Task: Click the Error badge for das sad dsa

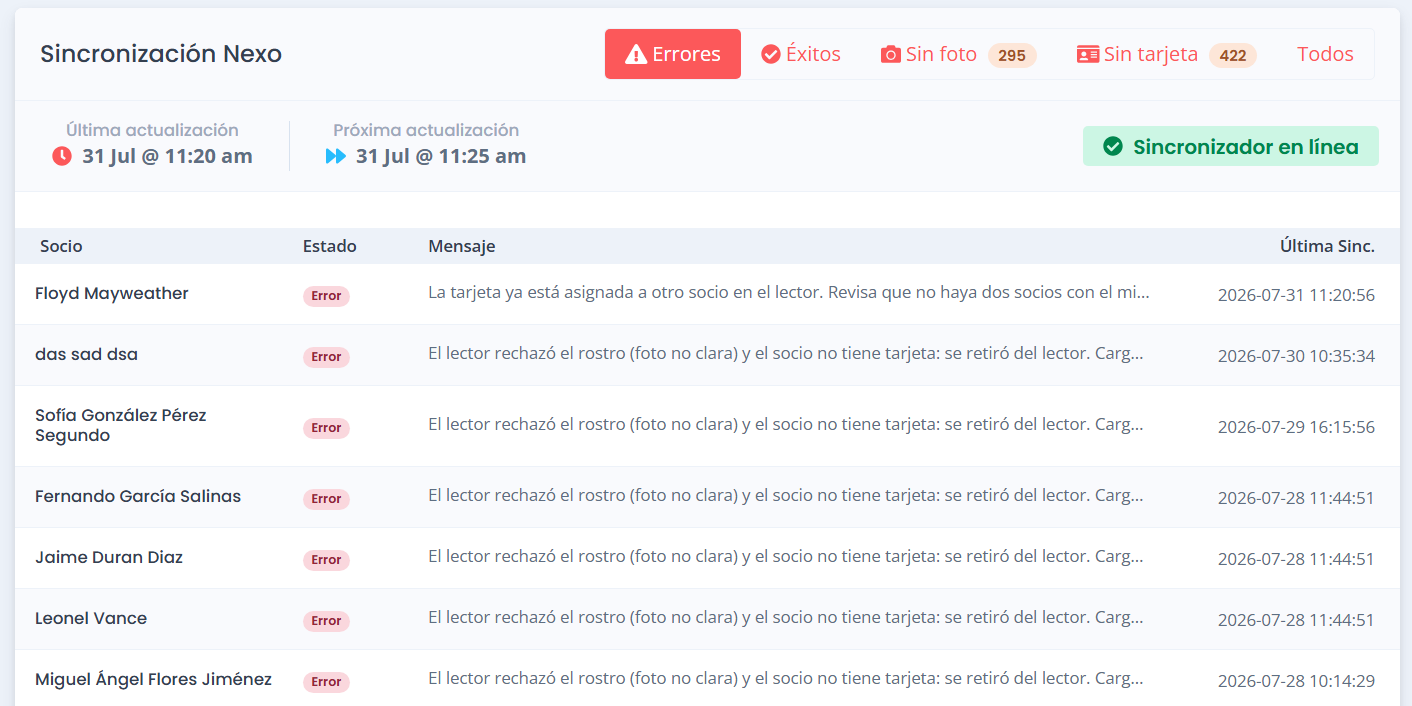Action: point(326,357)
